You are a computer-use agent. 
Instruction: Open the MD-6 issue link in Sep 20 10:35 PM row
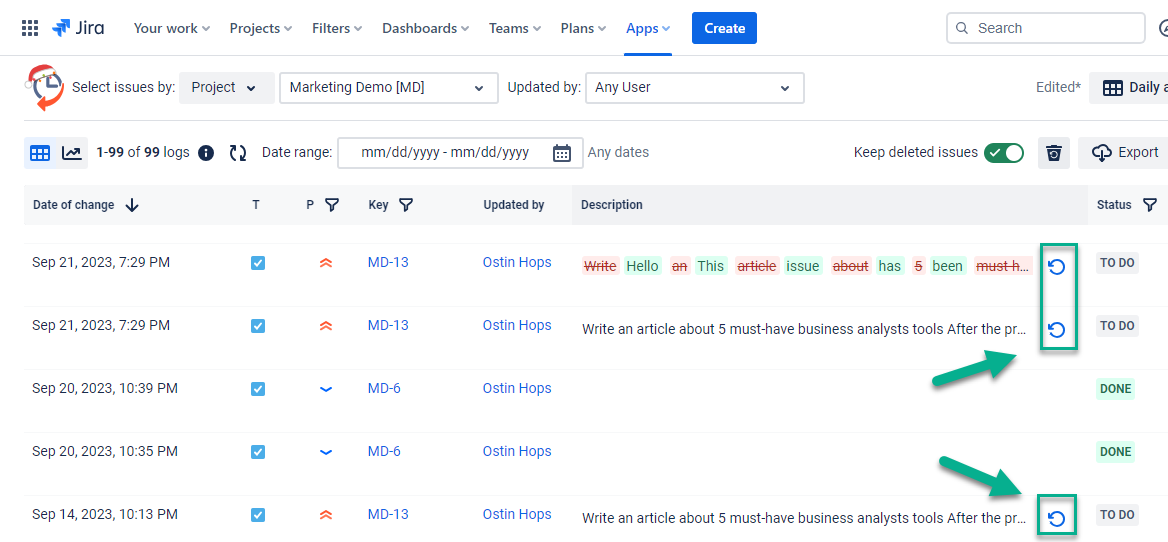(384, 451)
